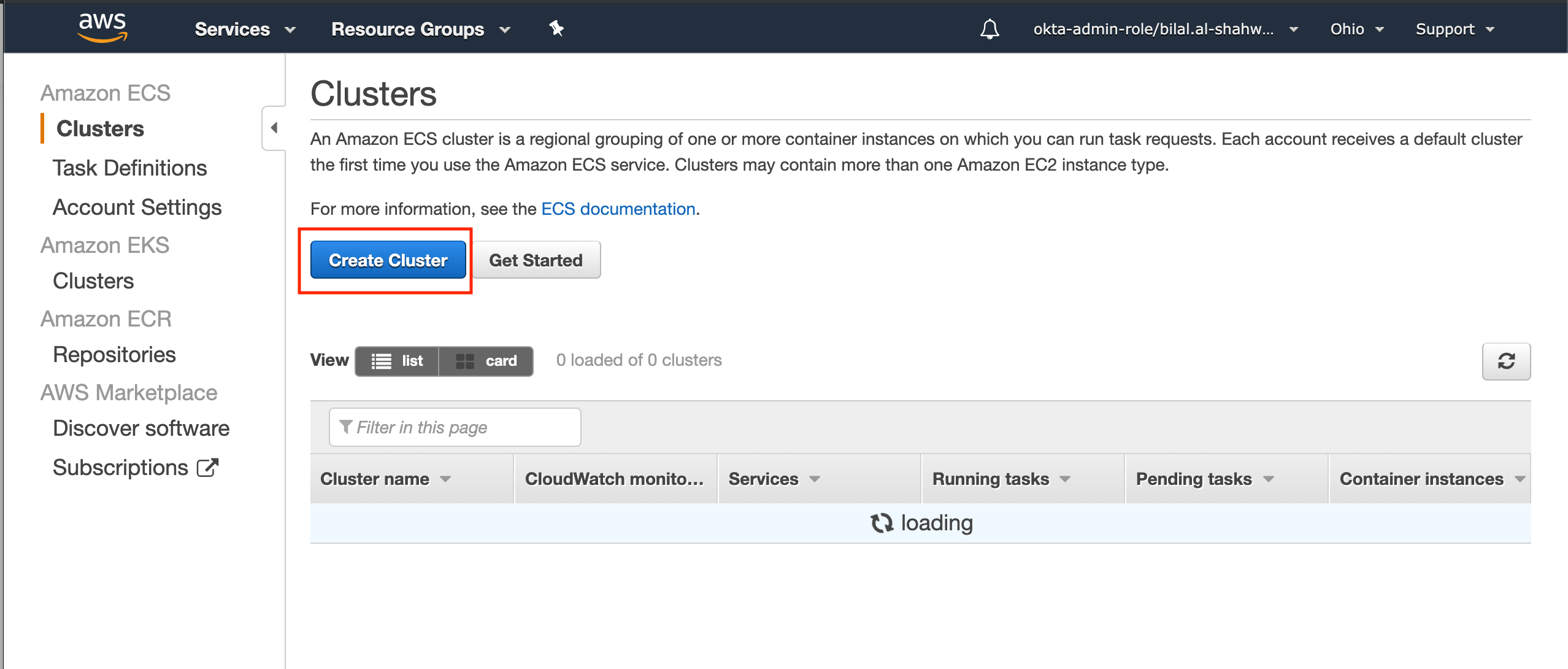This screenshot has width=1568, height=669.
Task: Click the Filter in this page field
Action: coord(455,427)
